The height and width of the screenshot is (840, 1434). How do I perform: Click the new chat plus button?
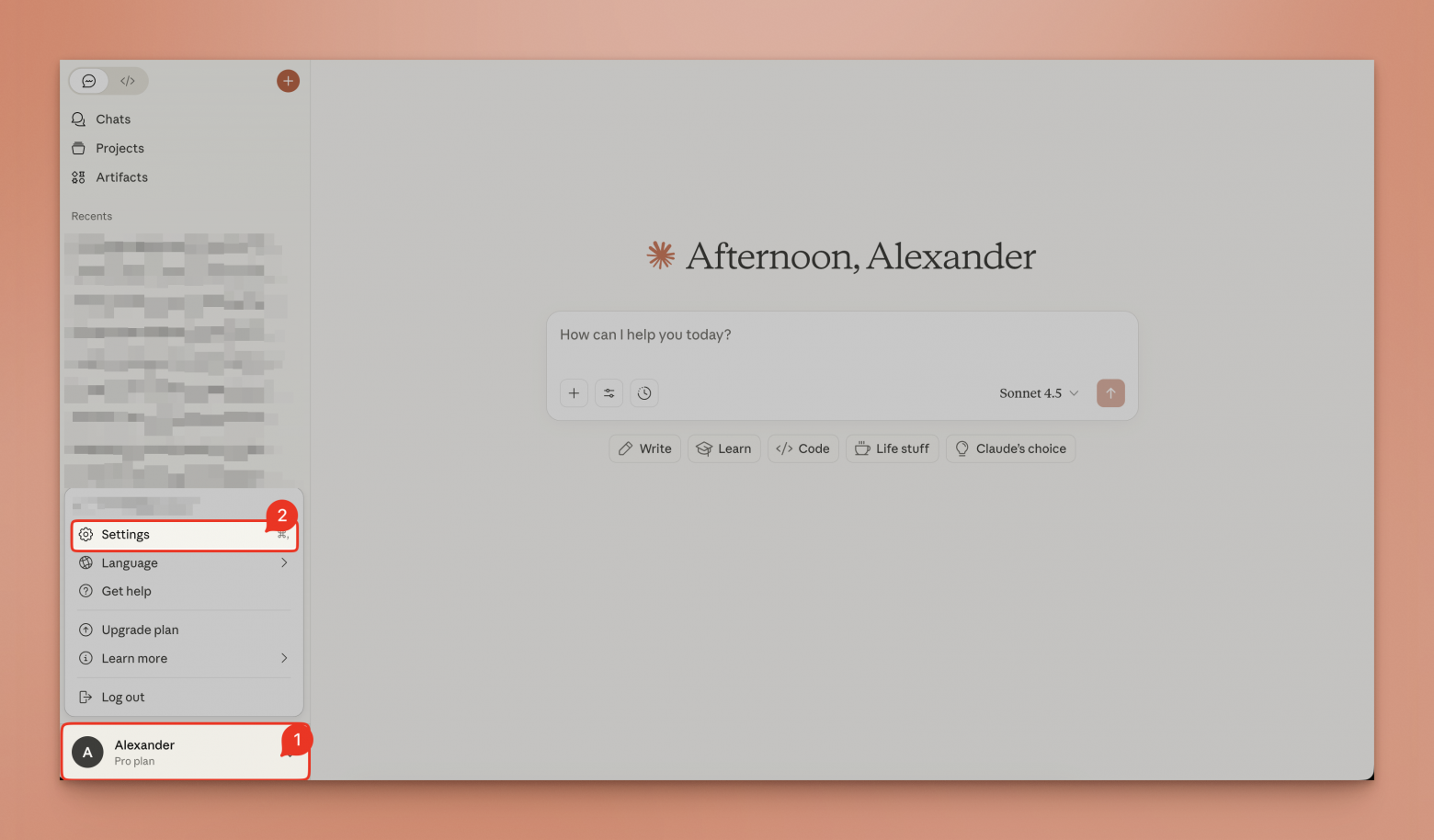[x=288, y=81]
